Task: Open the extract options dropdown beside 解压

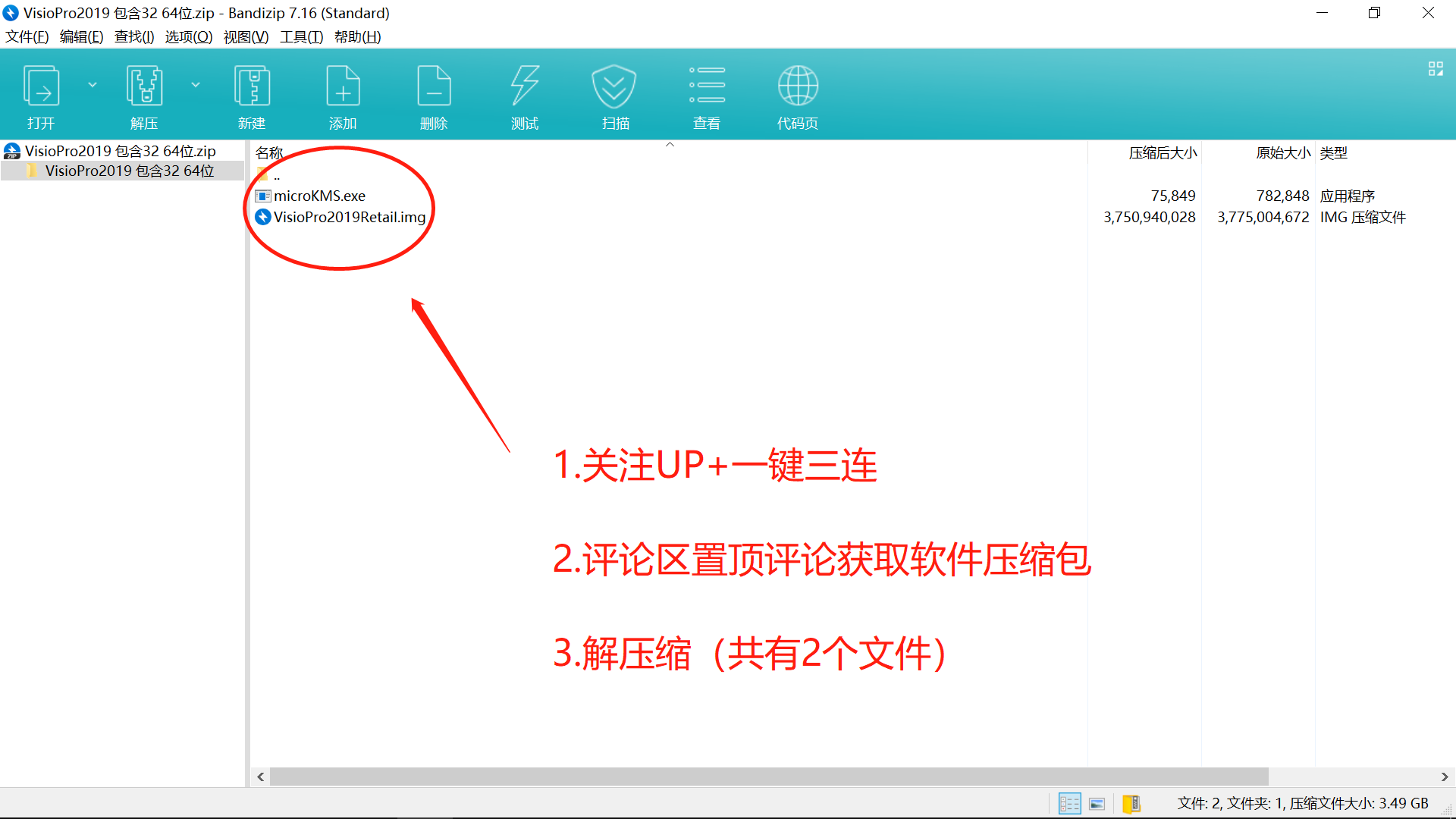Action: pyautogui.click(x=196, y=85)
